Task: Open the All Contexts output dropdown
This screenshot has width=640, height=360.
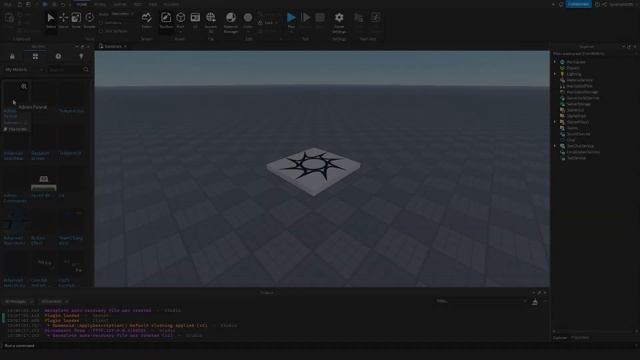Action: tap(54, 302)
